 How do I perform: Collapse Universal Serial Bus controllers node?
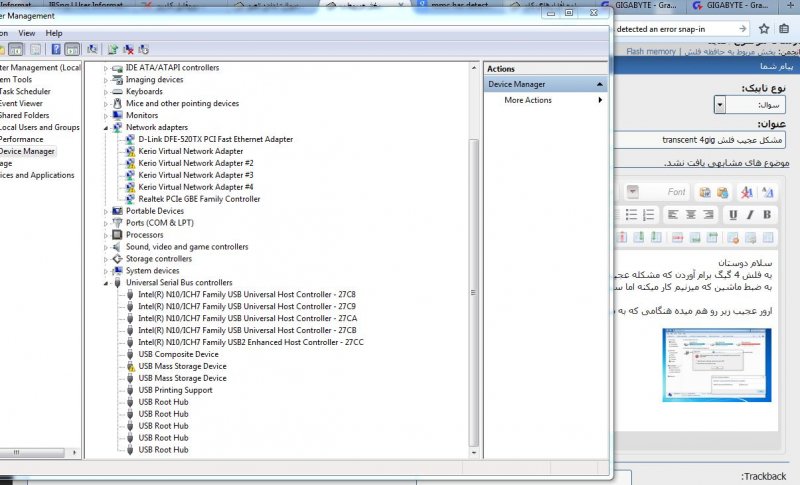(106, 283)
